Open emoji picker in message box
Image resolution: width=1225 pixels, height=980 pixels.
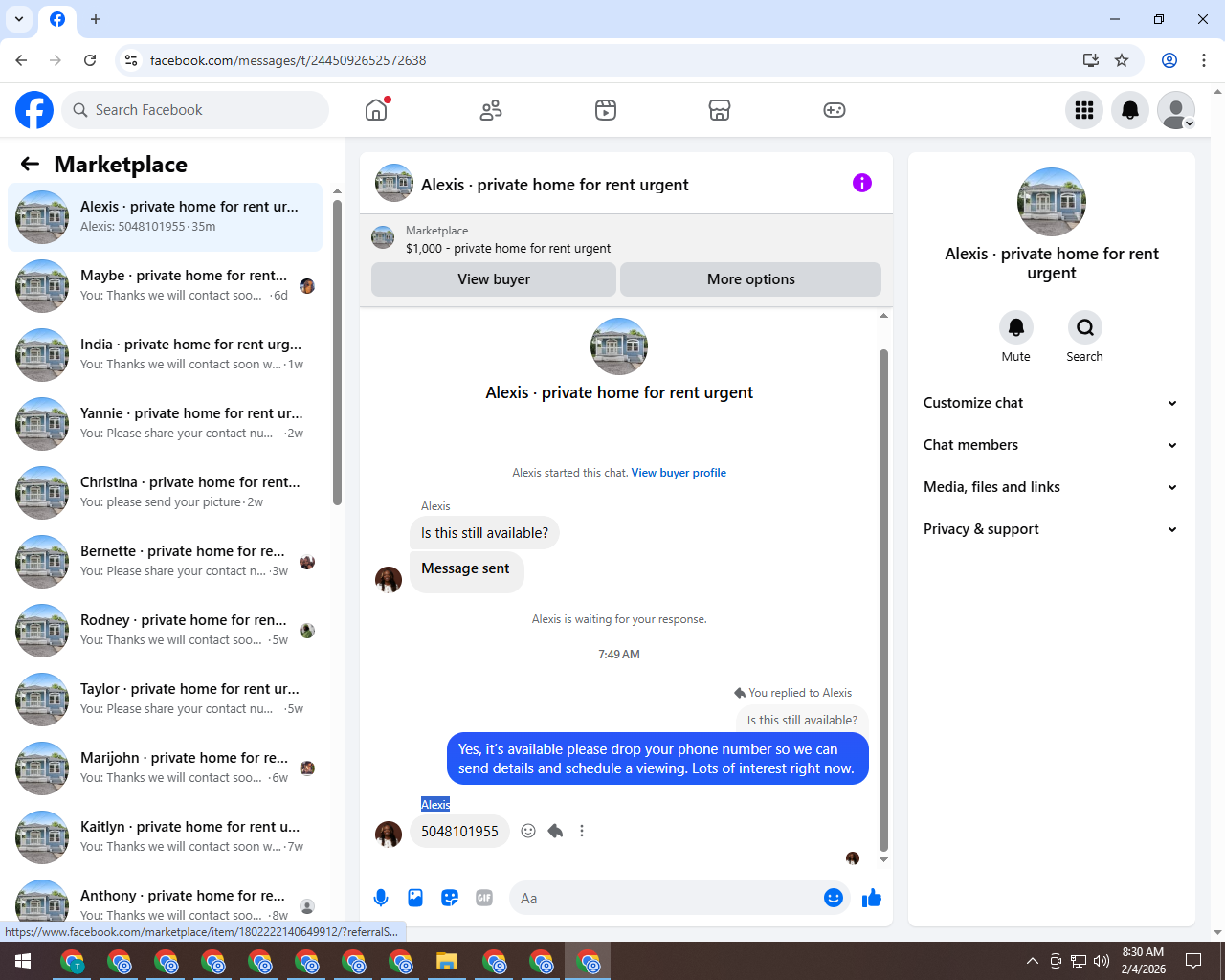pos(834,898)
